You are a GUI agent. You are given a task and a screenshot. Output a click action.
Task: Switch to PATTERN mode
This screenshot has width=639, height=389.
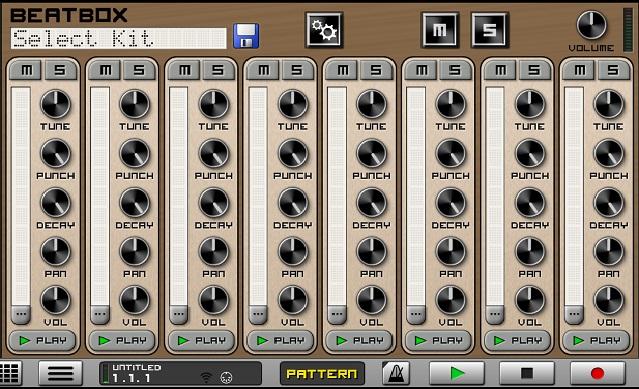coord(322,374)
